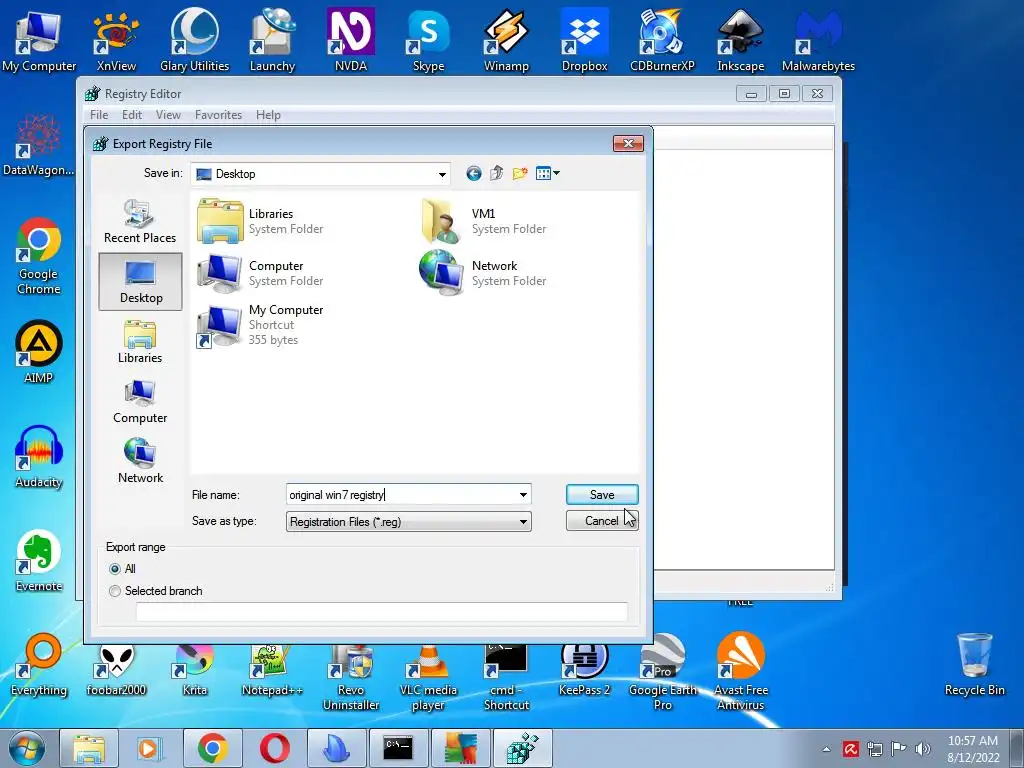Click the Skype desktop icon
The height and width of the screenshot is (768, 1024).
pyautogui.click(x=428, y=40)
